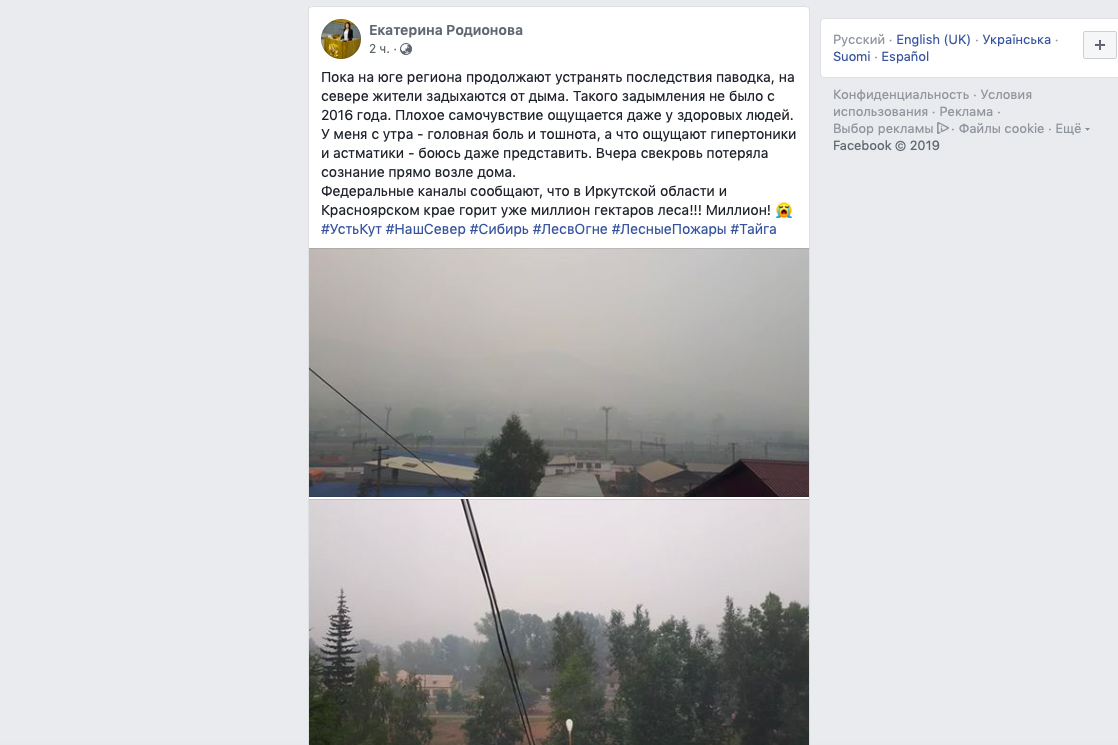Switch language to Suomi
Image resolution: width=1118 pixels, height=745 pixels.
[851, 57]
